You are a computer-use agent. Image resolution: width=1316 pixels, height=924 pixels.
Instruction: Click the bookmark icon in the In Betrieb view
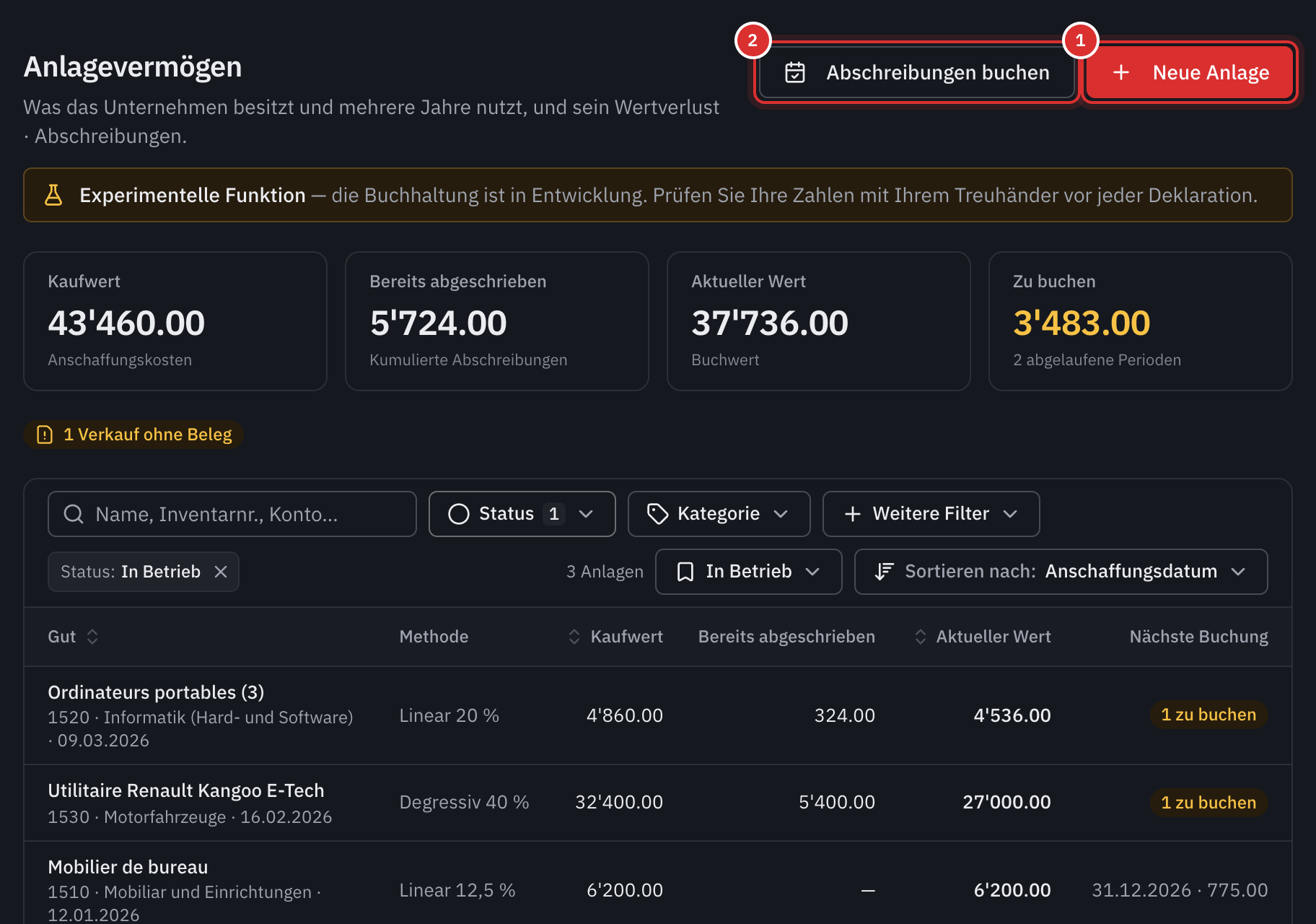[x=685, y=572]
